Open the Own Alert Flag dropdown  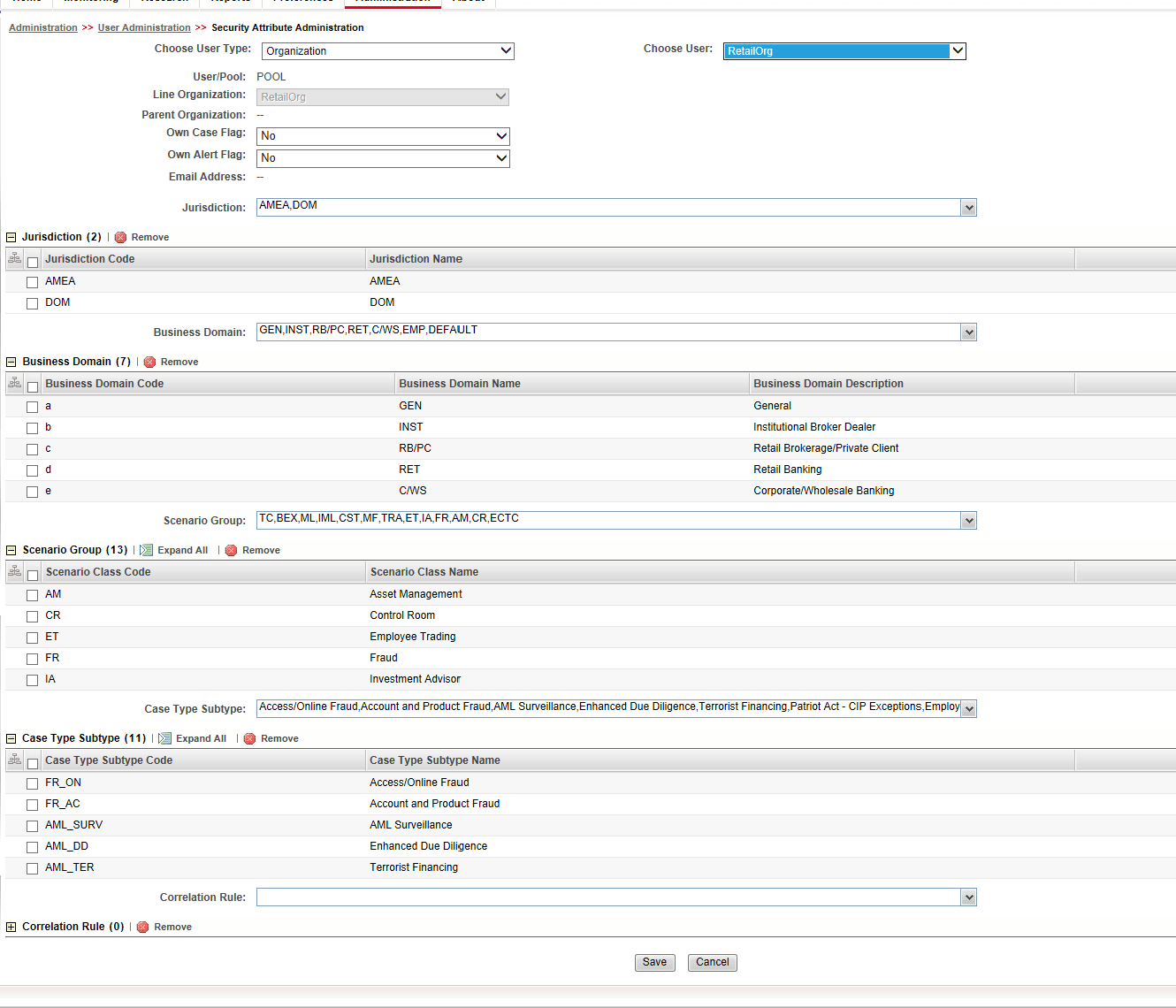[384, 158]
